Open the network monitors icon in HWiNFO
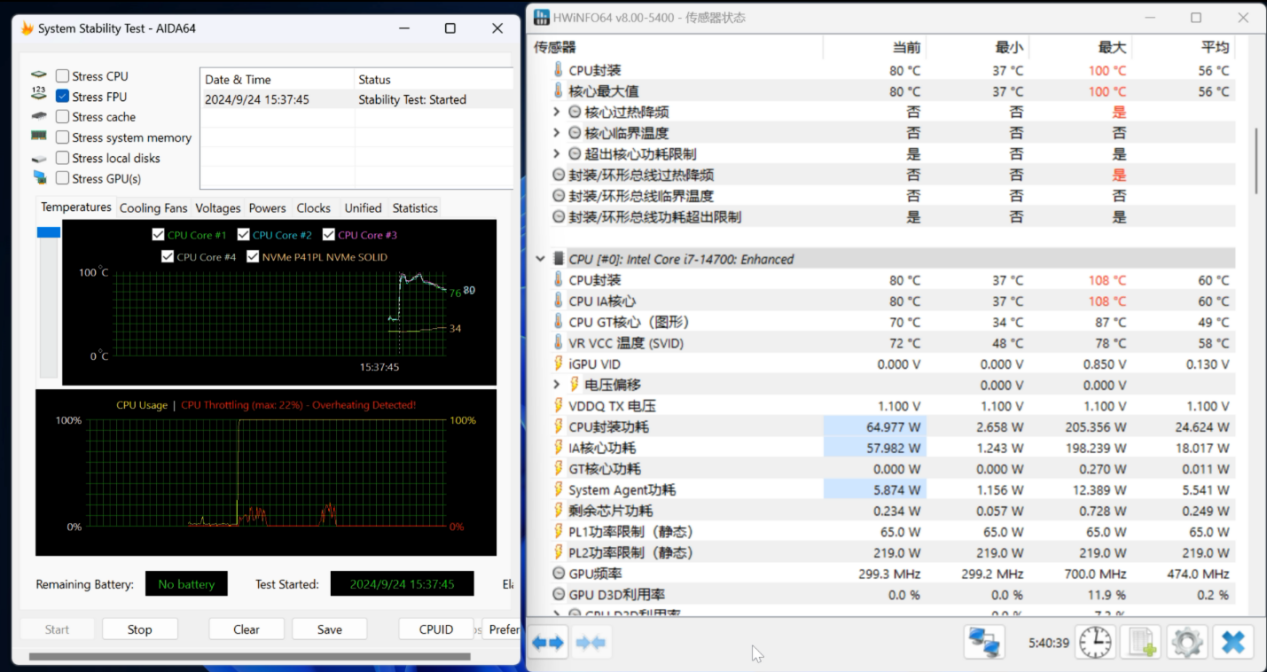The width and height of the screenshot is (1267, 672). tap(984, 641)
